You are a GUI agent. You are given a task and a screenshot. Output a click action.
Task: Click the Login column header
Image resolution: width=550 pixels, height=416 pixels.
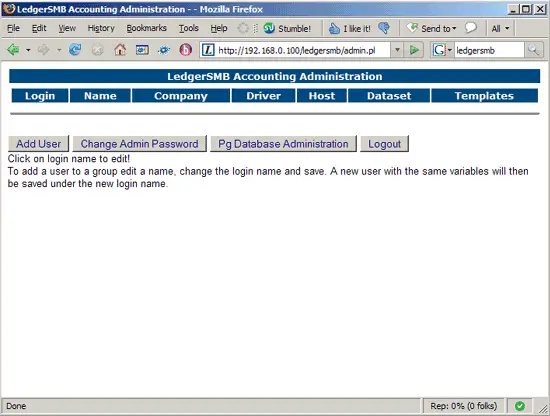coord(40,96)
